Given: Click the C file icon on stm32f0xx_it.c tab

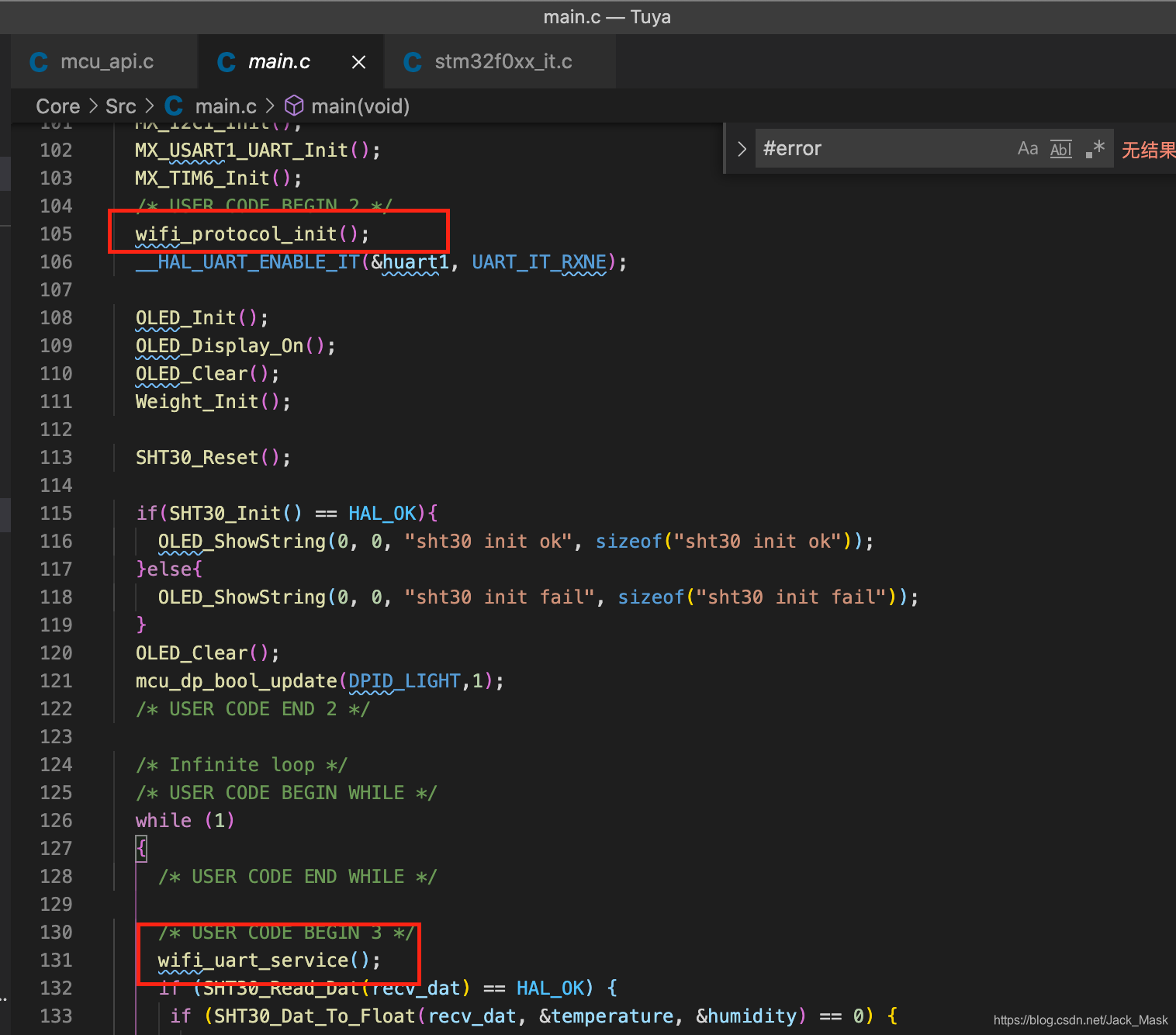Looking at the screenshot, I should coord(413,62).
